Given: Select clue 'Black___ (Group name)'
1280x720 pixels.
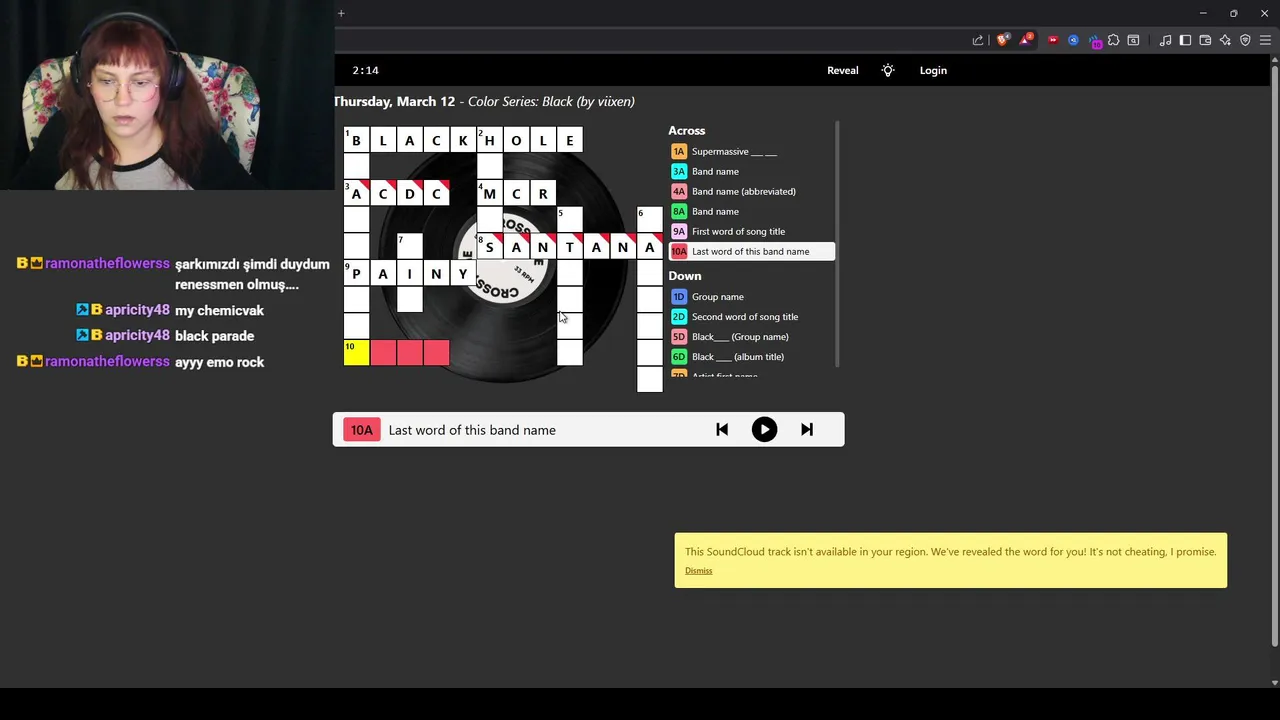Looking at the screenshot, I should click(x=740, y=336).
